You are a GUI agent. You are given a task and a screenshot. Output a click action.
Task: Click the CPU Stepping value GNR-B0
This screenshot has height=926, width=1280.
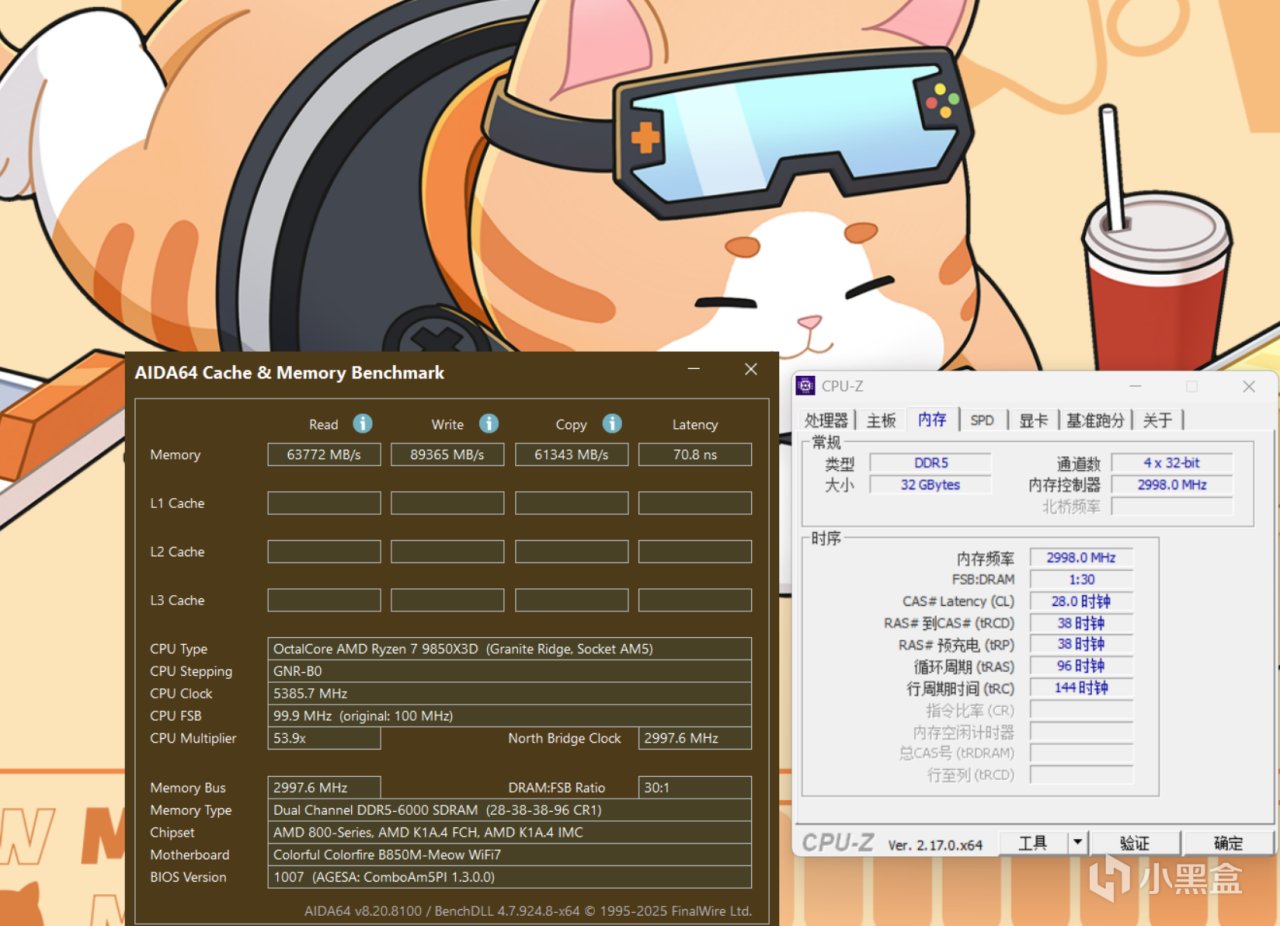point(510,671)
